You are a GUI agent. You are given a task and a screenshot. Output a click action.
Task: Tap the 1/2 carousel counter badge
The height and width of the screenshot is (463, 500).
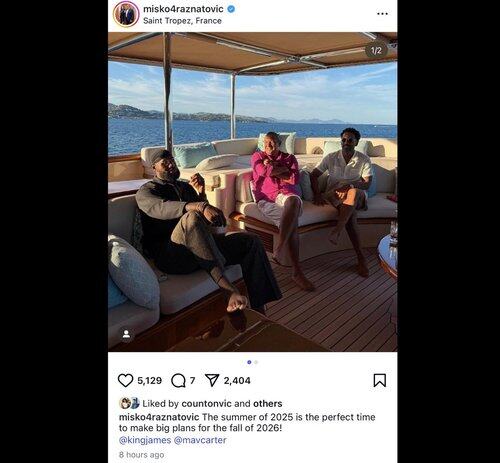(376, 51)
